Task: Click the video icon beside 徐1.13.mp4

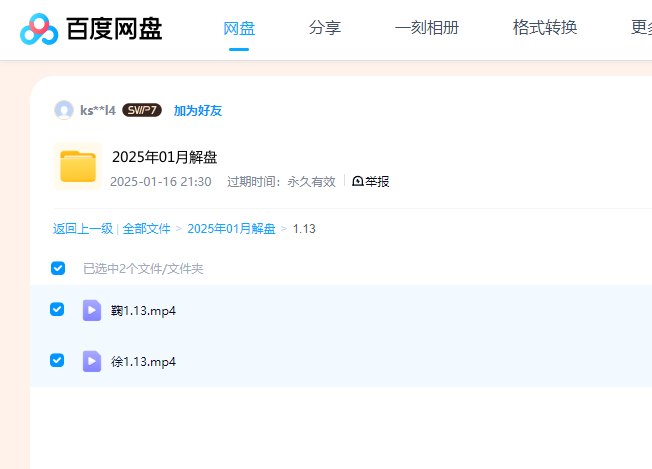Action: [x=92, y=361]
